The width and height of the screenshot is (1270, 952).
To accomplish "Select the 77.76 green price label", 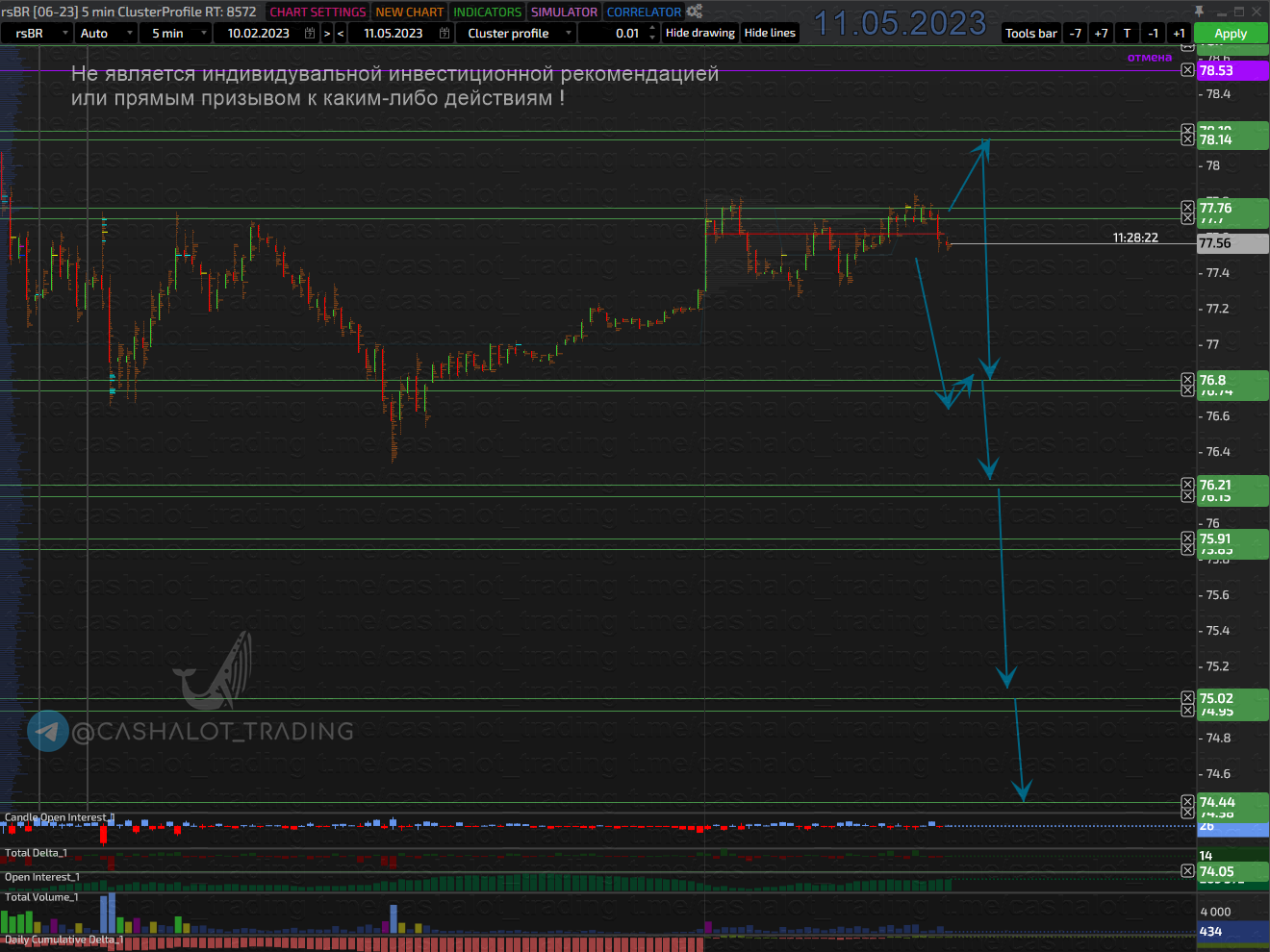I will tap(1232, 208).
